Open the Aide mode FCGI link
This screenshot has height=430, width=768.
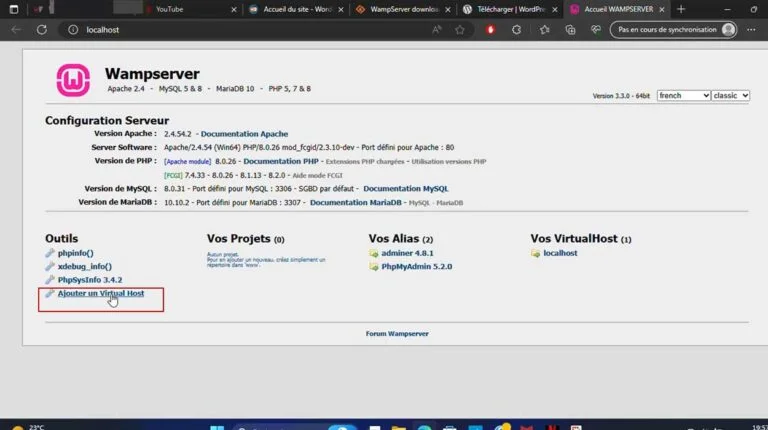point(317,175)
